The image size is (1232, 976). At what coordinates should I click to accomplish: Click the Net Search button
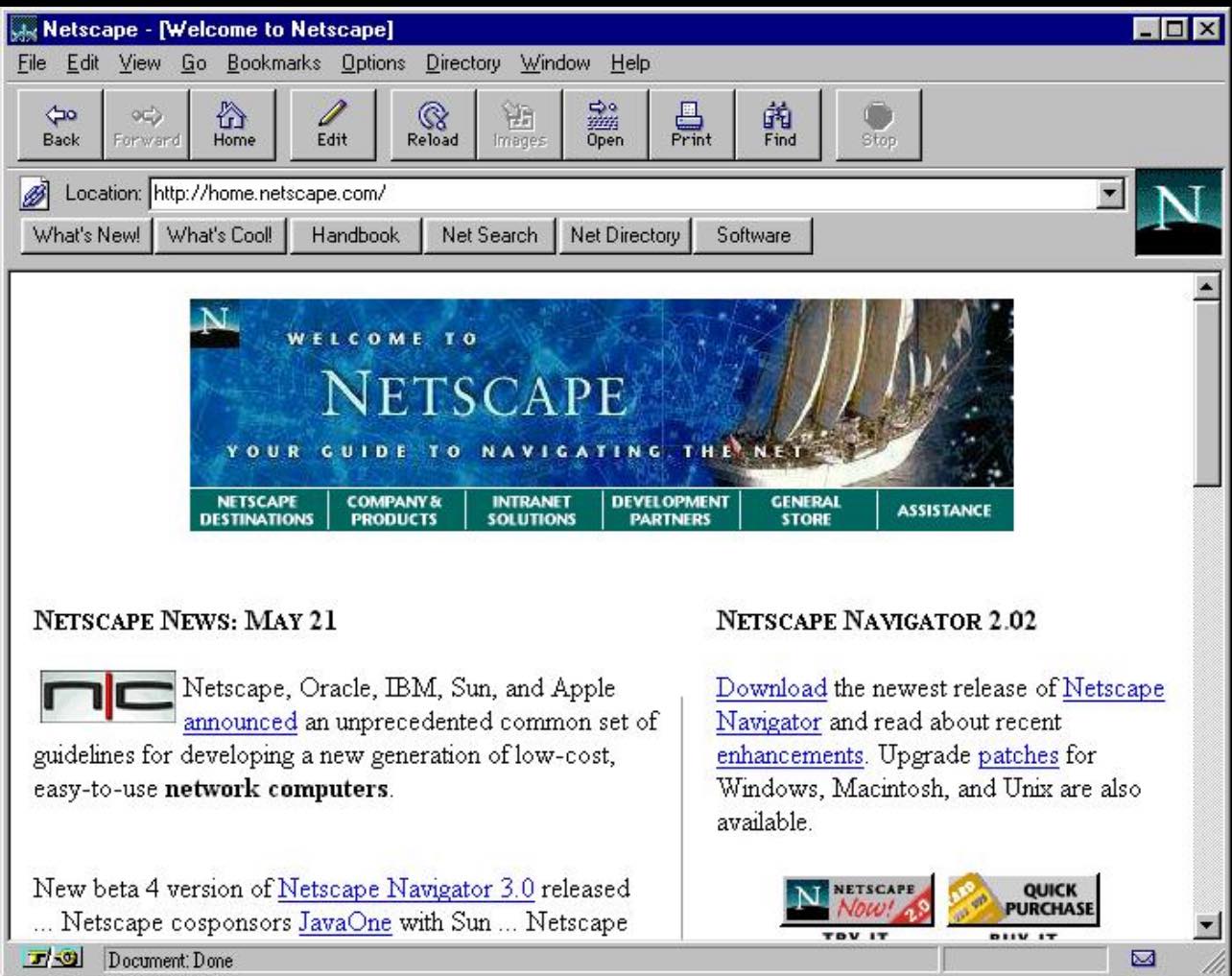pos(489,235)
